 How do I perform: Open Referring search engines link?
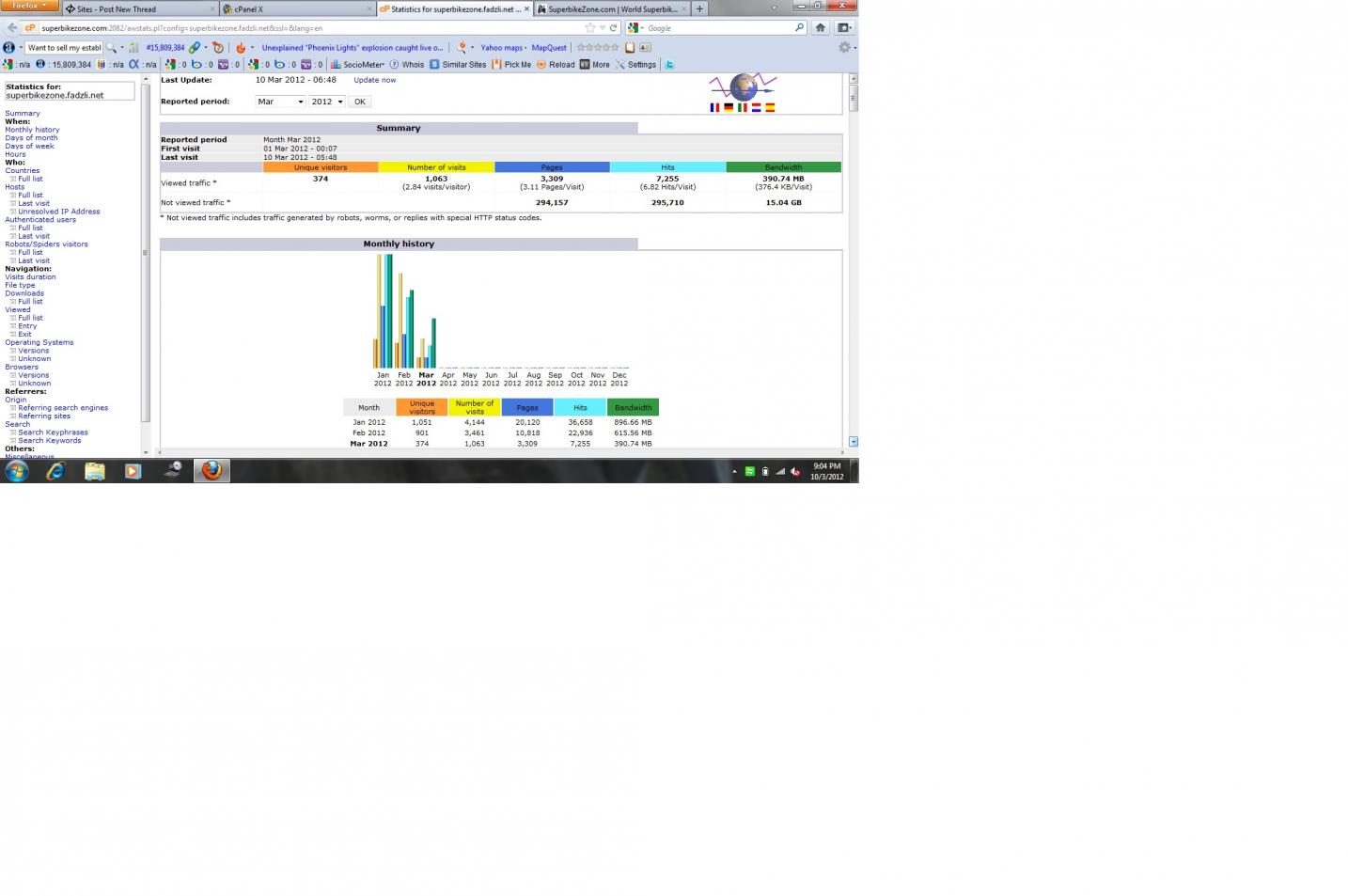[x=63, y=408]
